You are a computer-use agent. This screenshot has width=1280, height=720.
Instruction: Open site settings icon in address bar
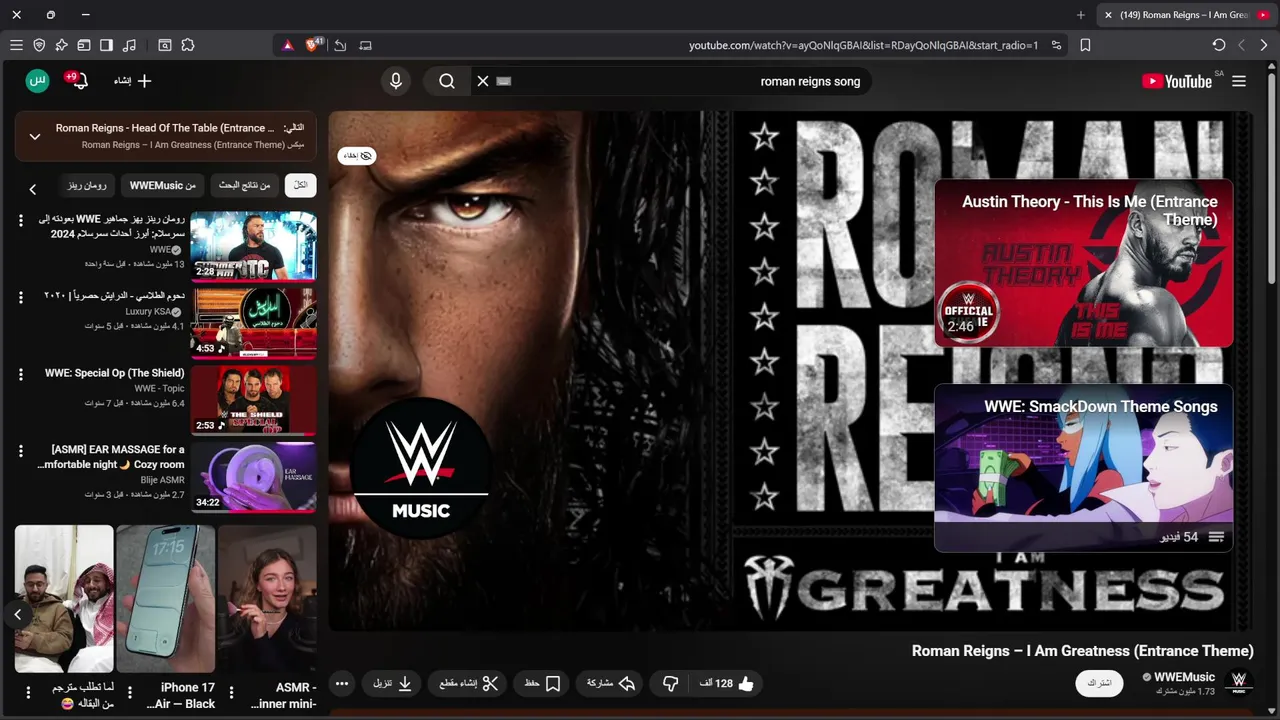tap(1056, 45)
